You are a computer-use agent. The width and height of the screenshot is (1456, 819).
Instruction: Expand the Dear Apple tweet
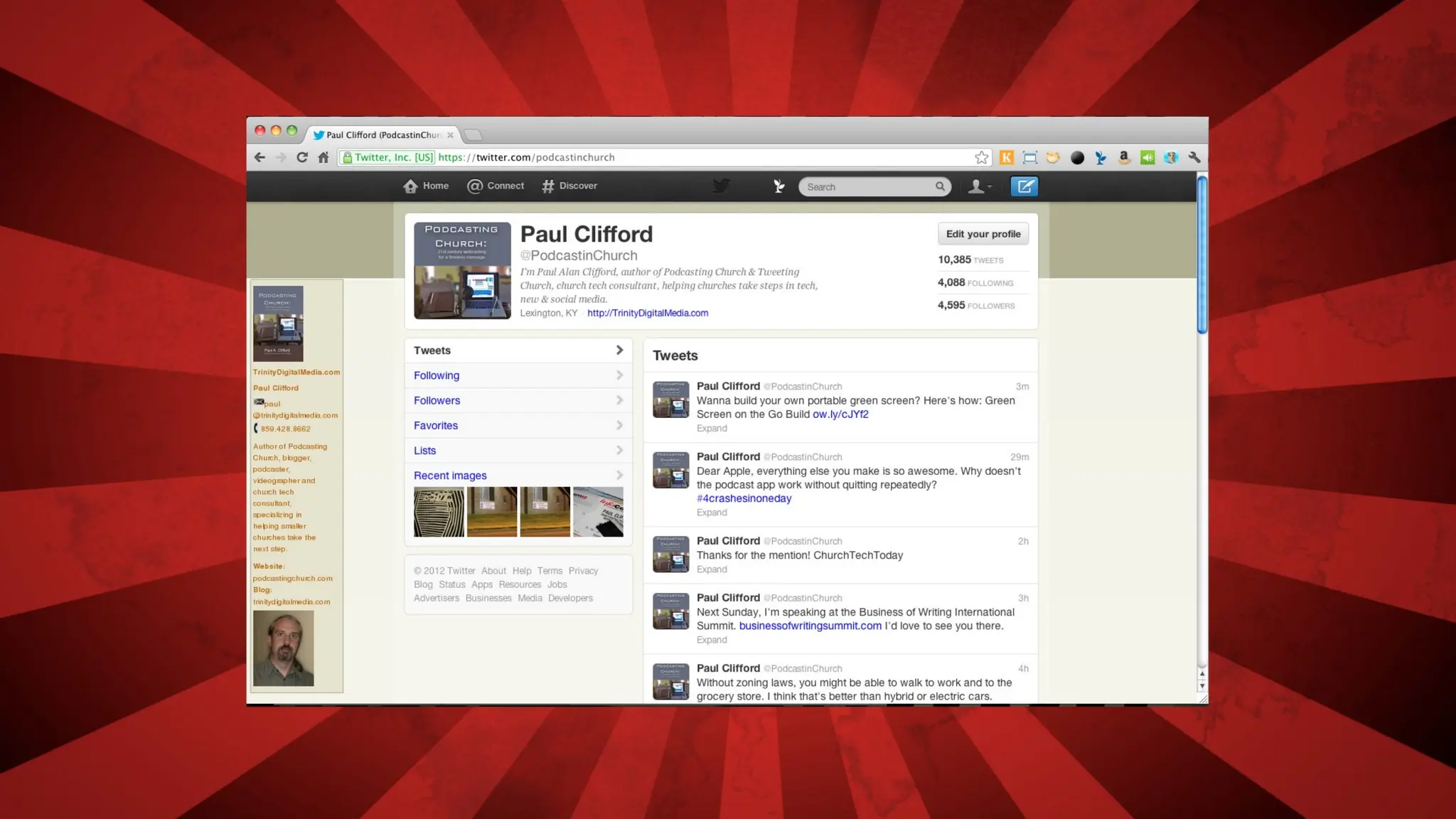click(712, 513)
